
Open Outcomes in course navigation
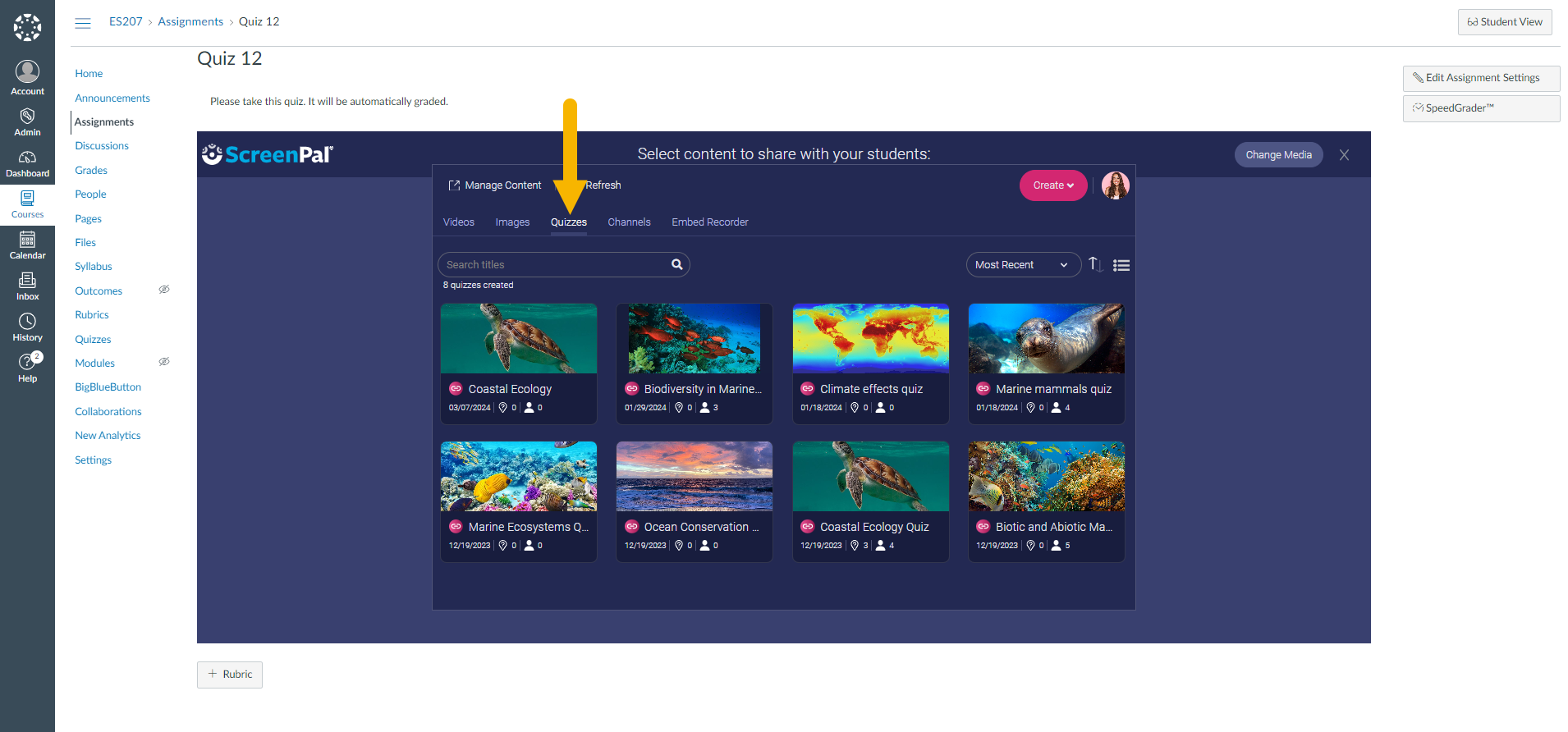coord(99,291)
